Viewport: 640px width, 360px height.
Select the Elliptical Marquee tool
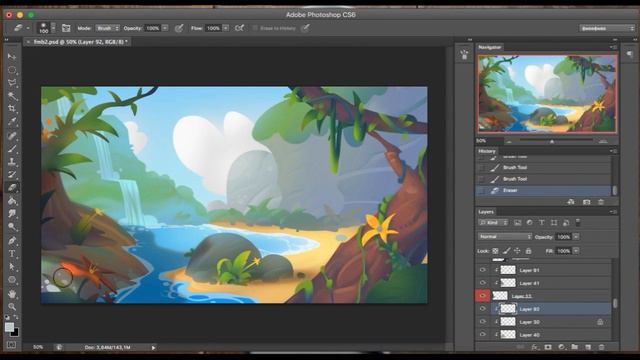(x=12, y=70)
